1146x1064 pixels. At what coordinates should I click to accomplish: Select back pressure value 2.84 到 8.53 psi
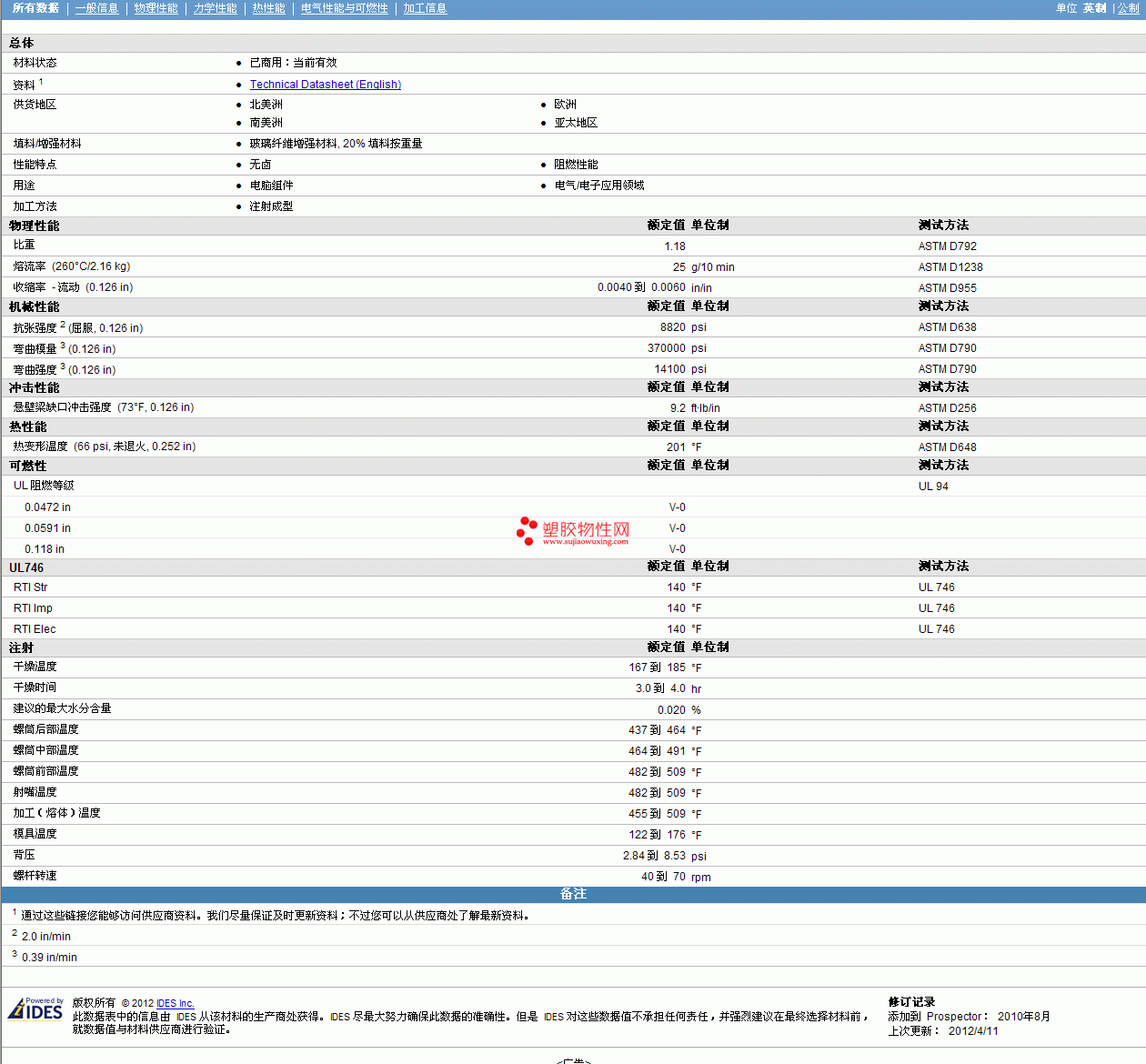tap(665, 856)
